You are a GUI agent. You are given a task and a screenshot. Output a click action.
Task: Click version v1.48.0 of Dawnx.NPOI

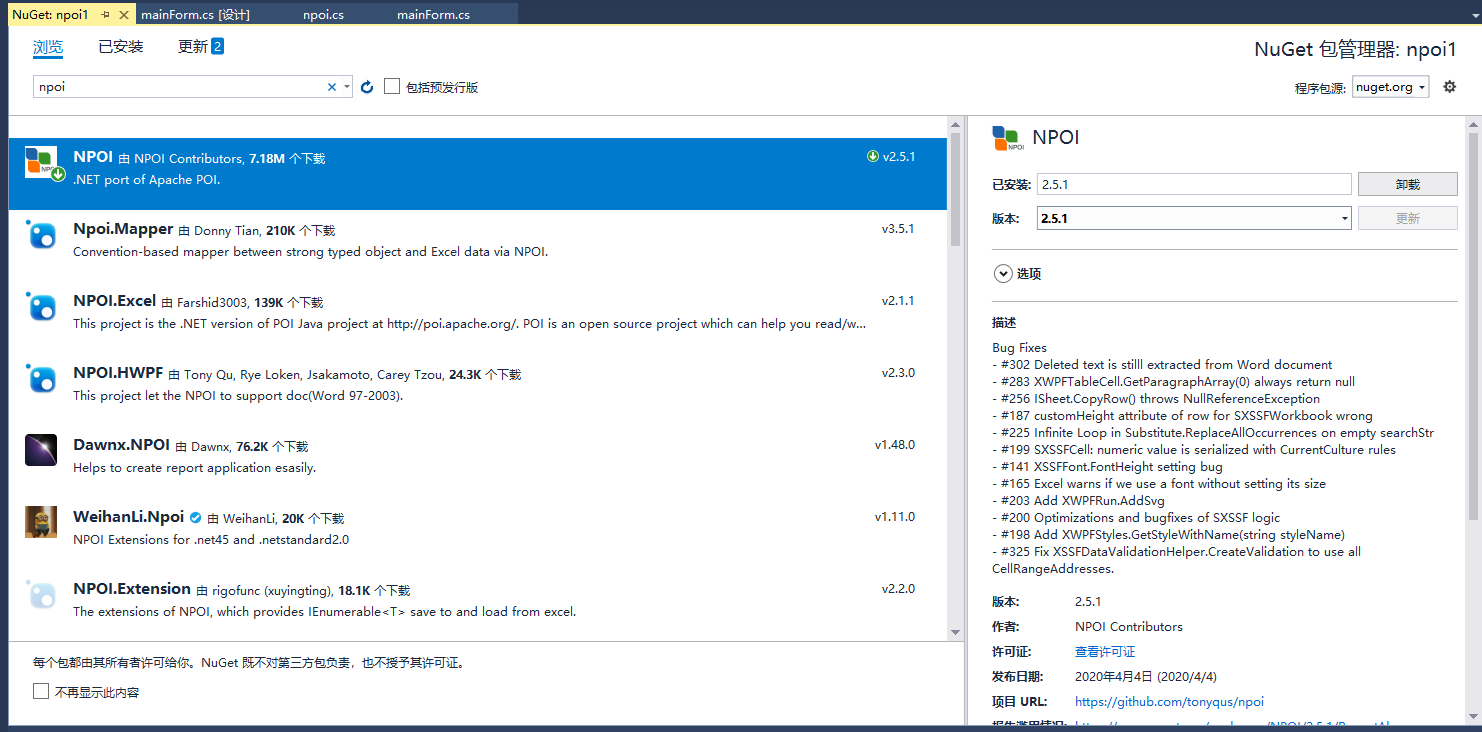895,445
